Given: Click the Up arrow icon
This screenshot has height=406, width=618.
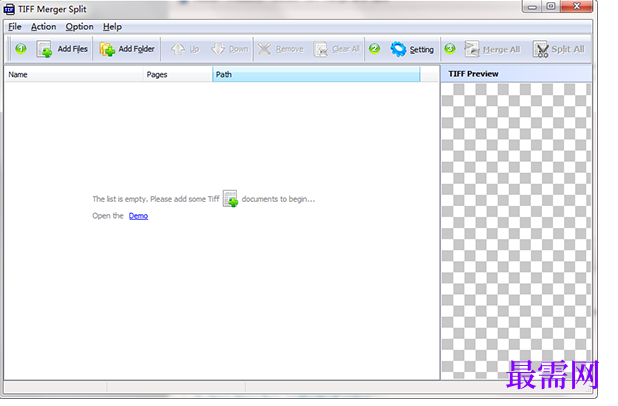Looking at the screenshot, I should [x=178, y=49].
